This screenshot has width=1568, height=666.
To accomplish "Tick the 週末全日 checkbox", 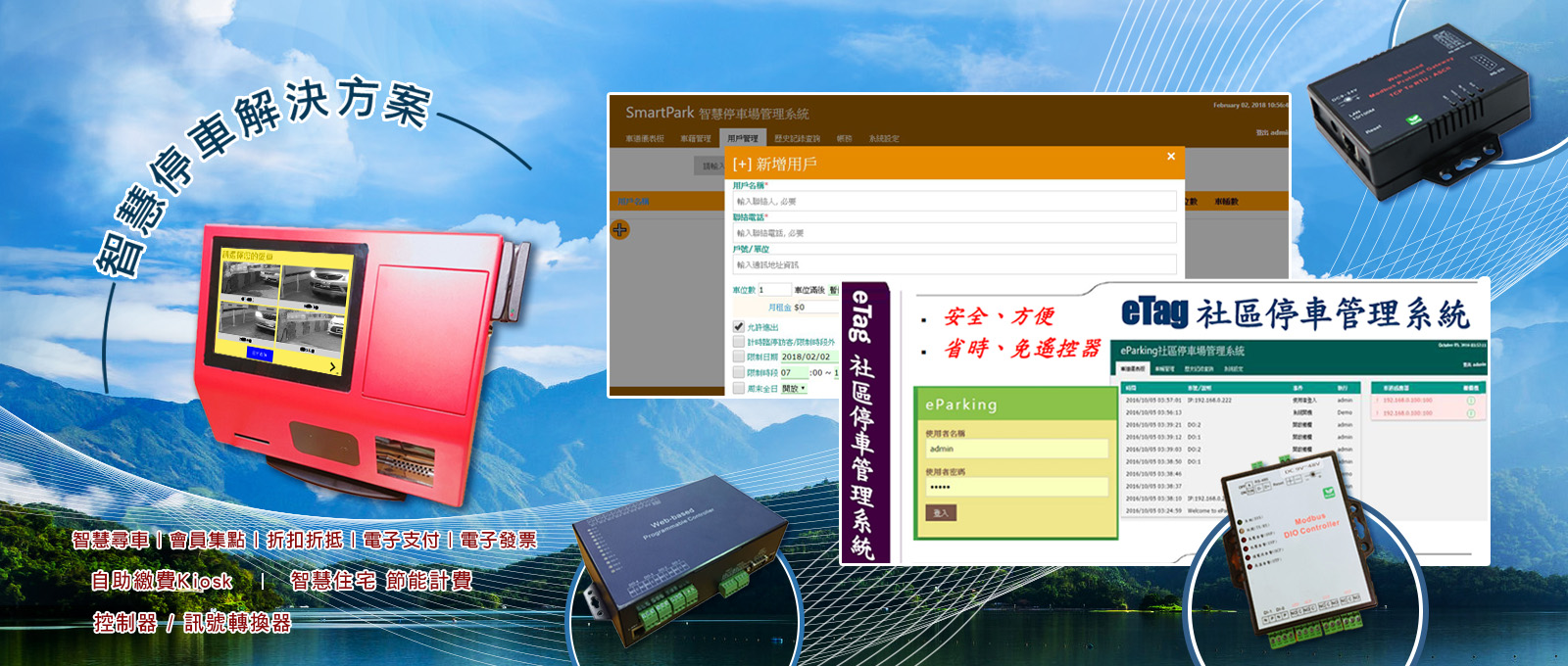I will pyautogui.click(x=739, y=389).
